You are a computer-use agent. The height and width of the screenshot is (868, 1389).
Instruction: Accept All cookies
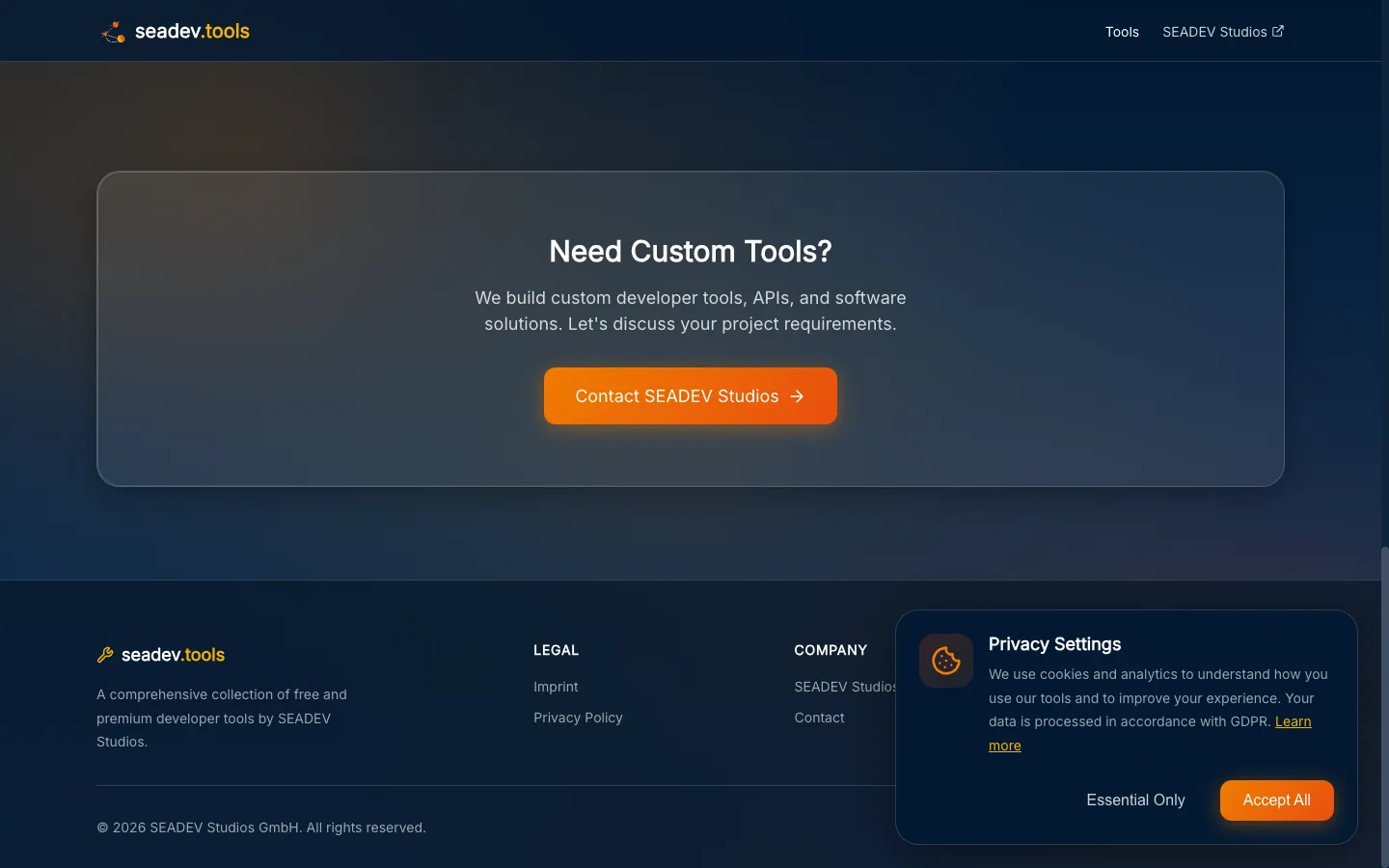(x=1276, y=800)
